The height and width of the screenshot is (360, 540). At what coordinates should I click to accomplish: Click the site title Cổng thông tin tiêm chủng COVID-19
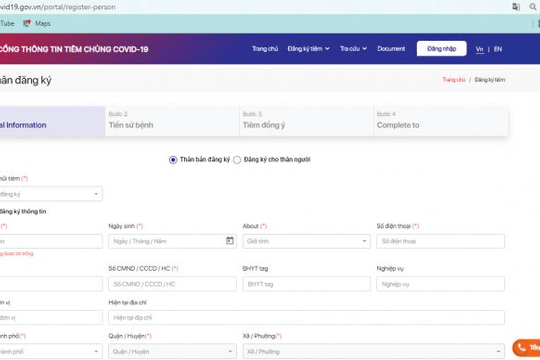74,49
